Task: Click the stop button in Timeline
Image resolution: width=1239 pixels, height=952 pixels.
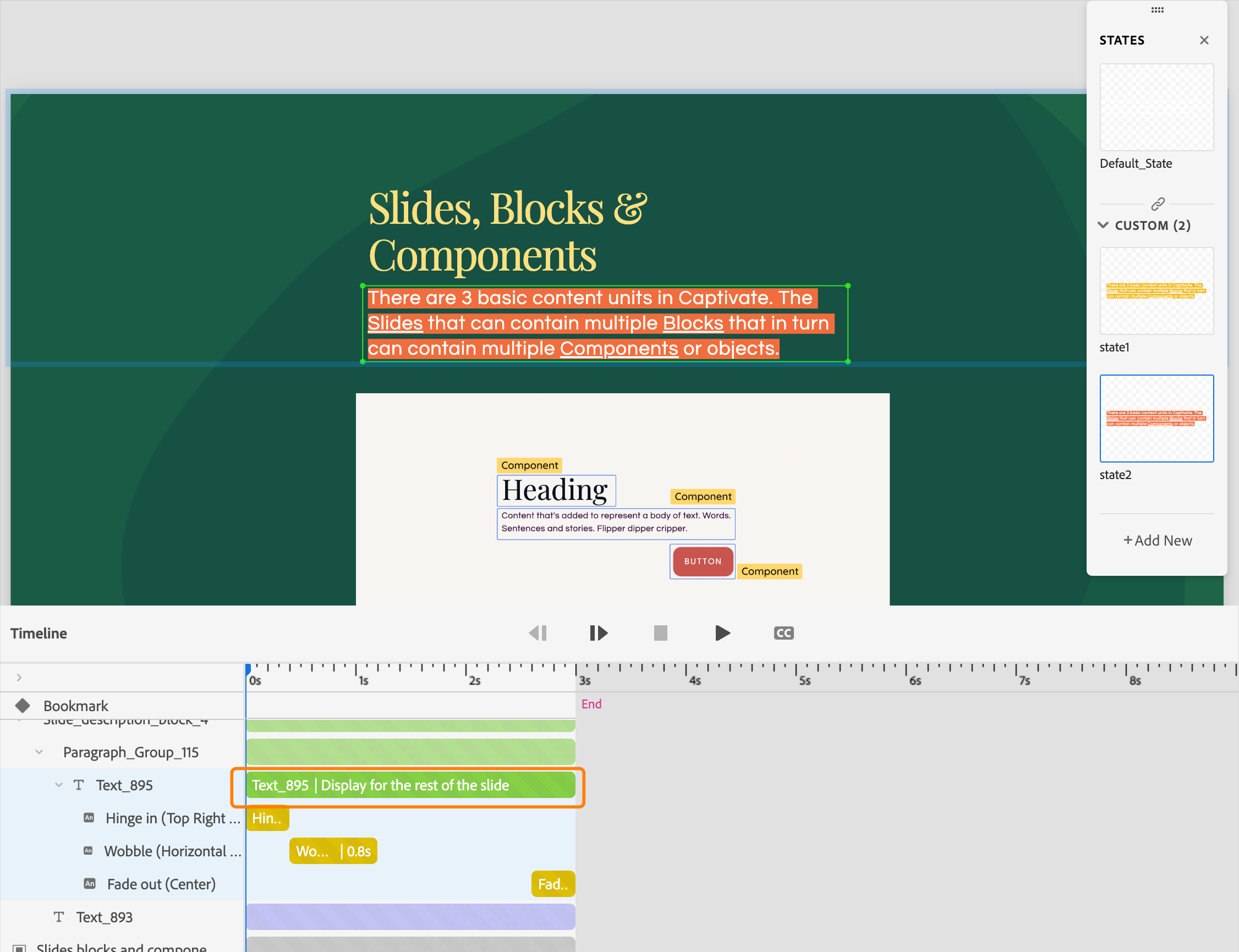Action: (660, 633)
